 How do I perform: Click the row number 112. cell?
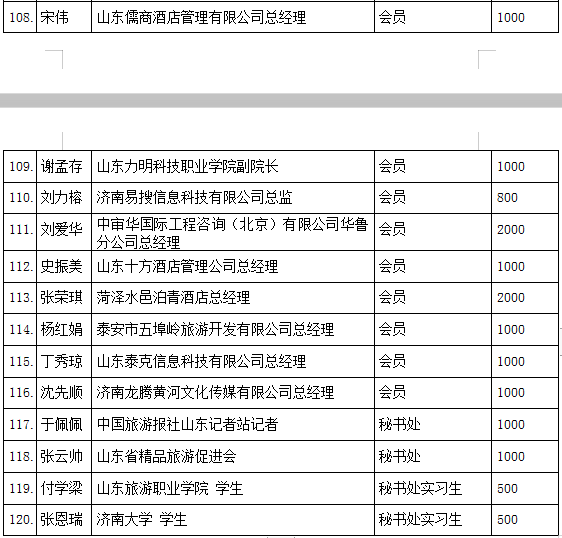pyautogui.click(x=20, y=267)
